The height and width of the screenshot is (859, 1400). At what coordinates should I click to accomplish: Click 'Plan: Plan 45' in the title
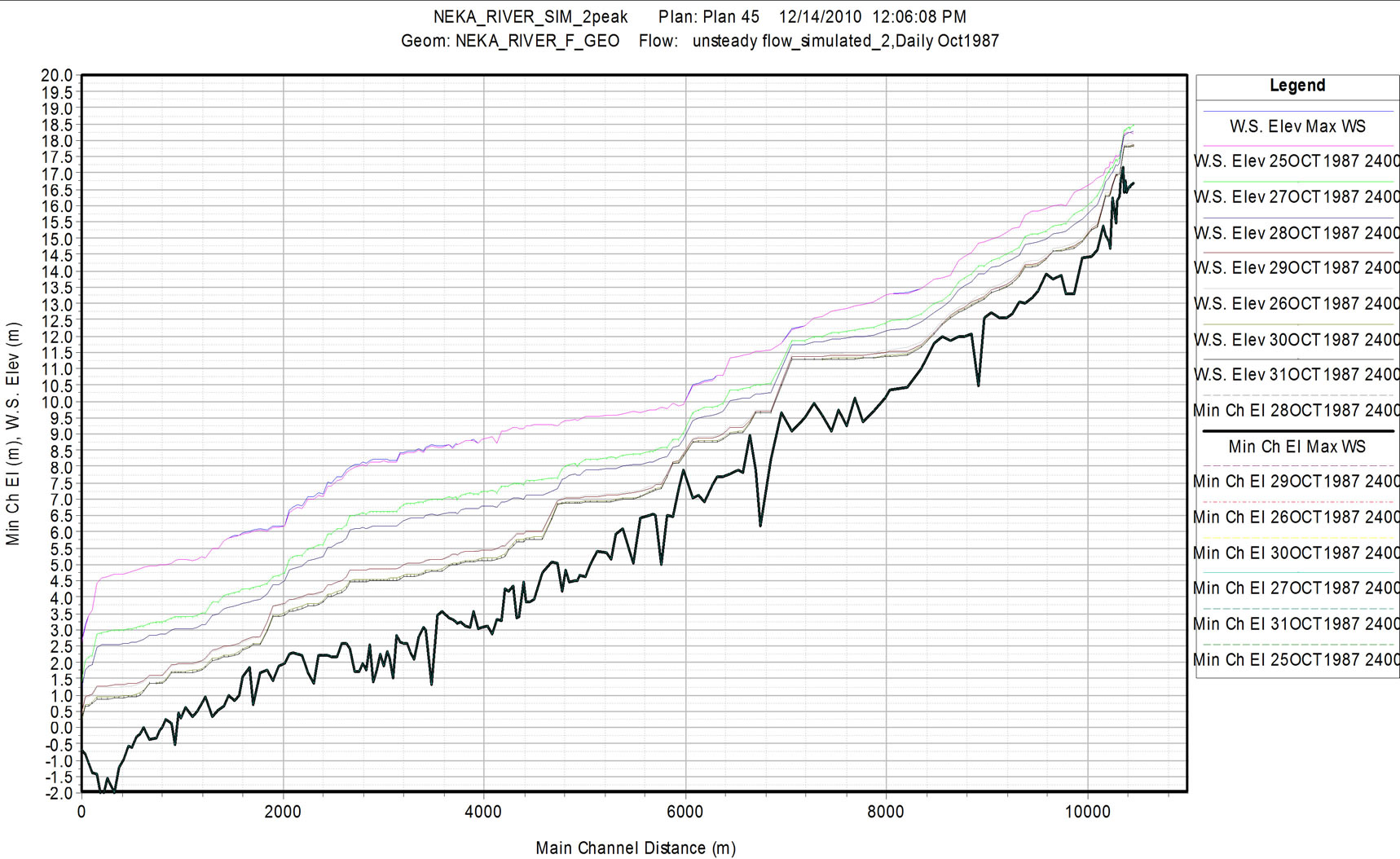click(x=709, y=16)
